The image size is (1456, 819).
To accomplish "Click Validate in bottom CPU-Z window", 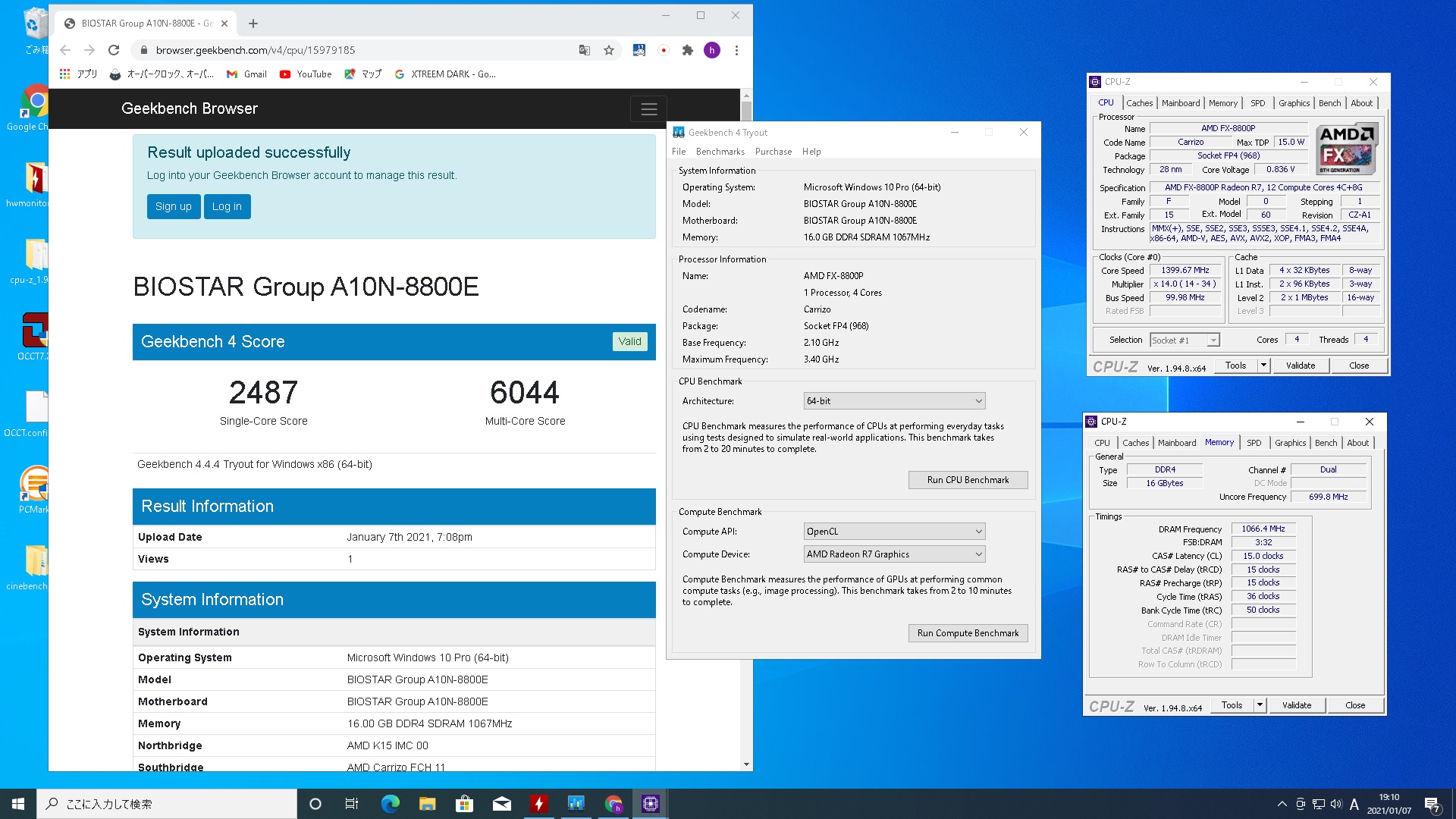I will tap(1297, 705).
